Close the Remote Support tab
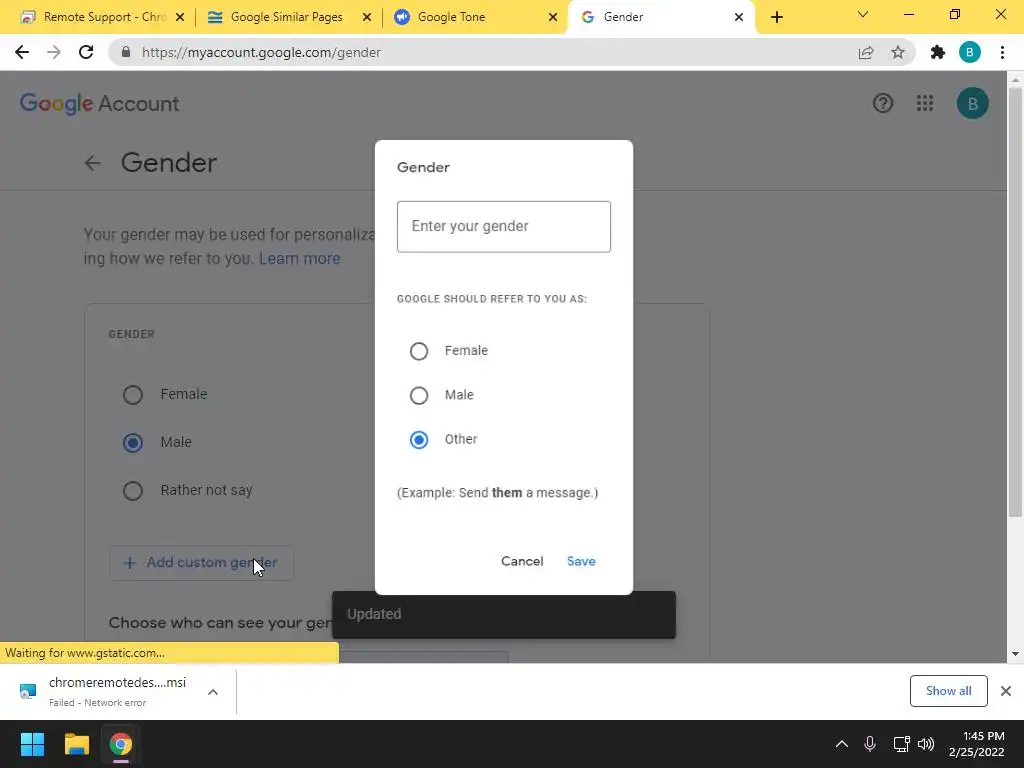Image resolution: width=1024 pixels, height=768 pixels. [180, 17]
